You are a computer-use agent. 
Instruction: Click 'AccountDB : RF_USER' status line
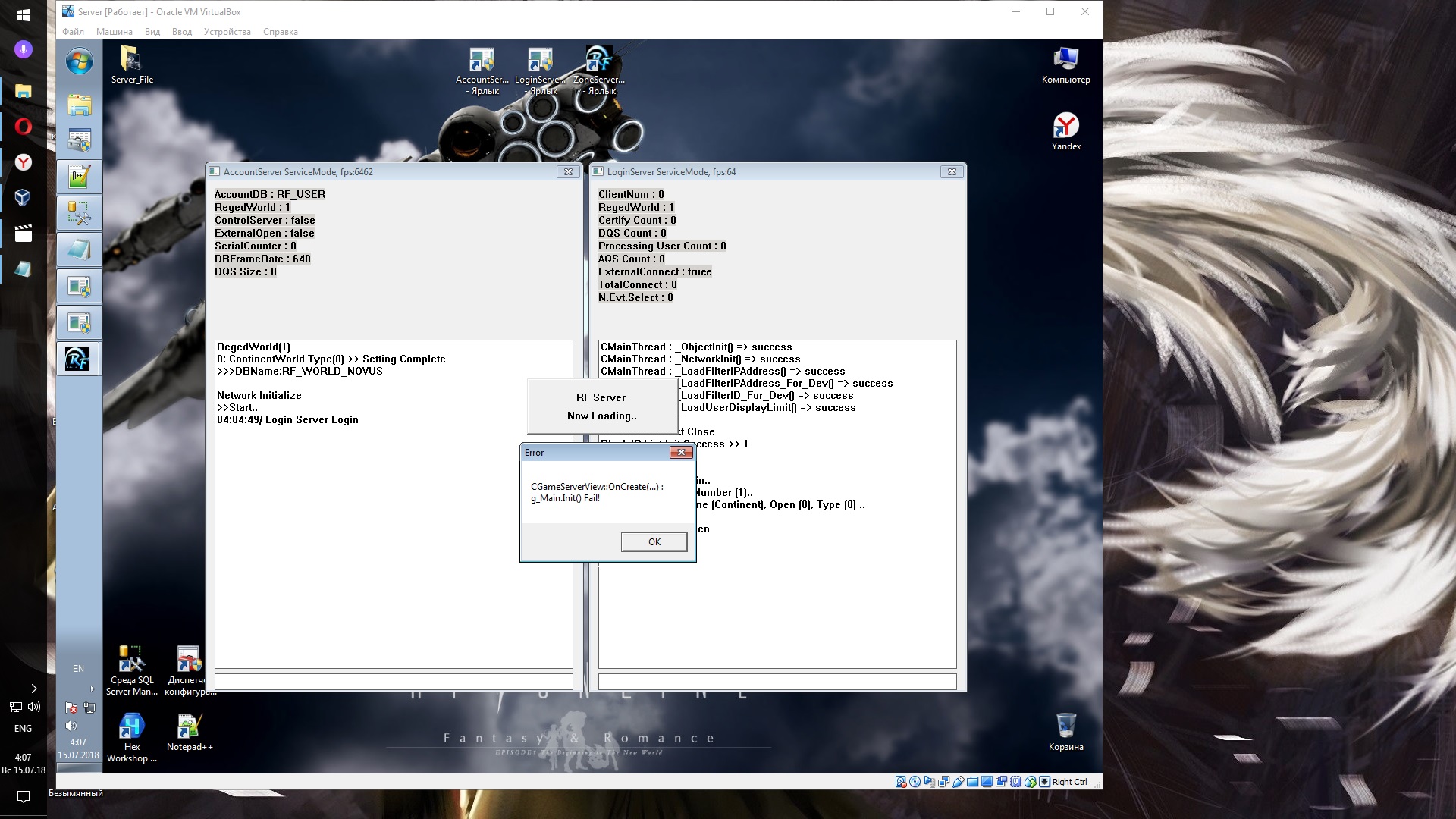(269, 194)
